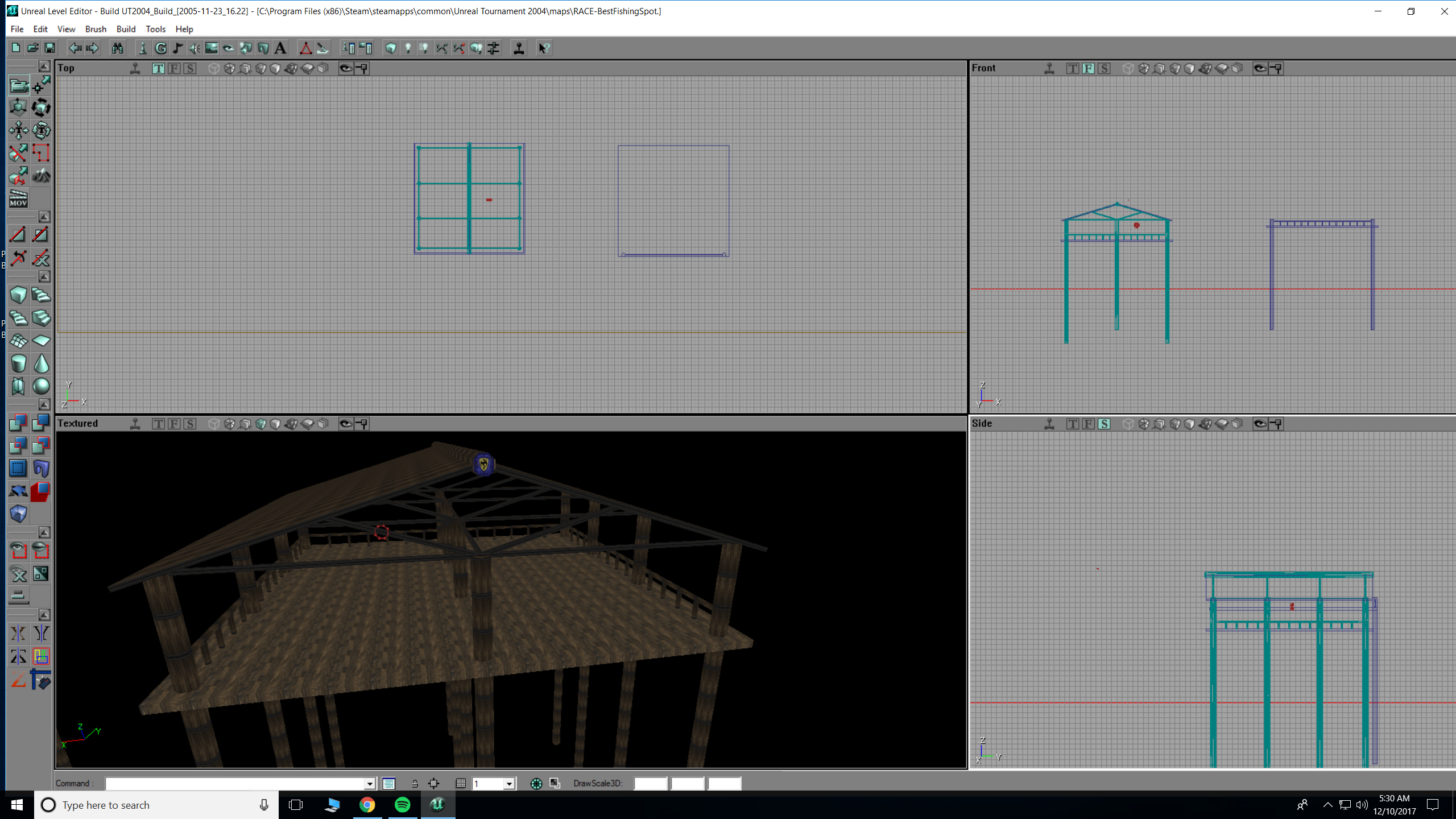
Task: Click the Matinee MOV tool icon
Action: [18, 198]
